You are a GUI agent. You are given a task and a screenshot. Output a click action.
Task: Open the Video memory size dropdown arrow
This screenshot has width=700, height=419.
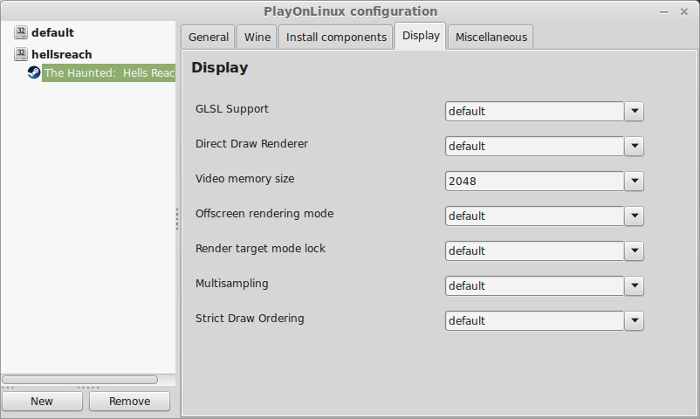point(634,181)
